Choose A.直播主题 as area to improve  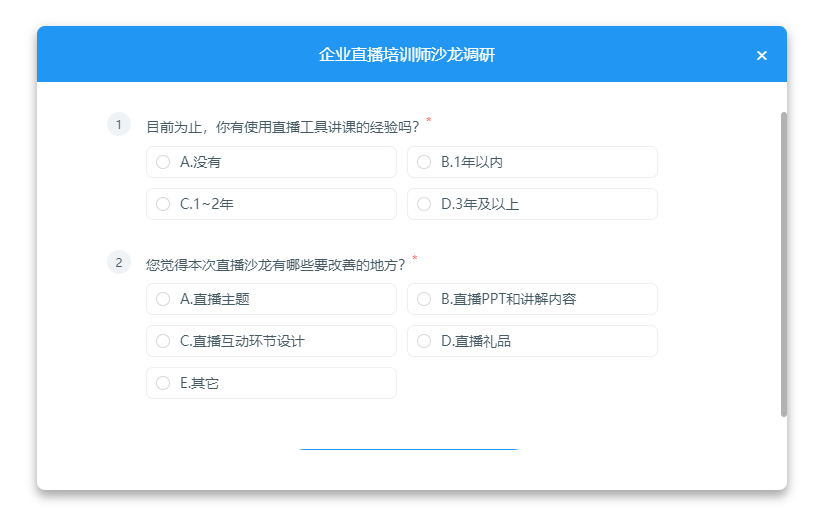pos(164,299)
